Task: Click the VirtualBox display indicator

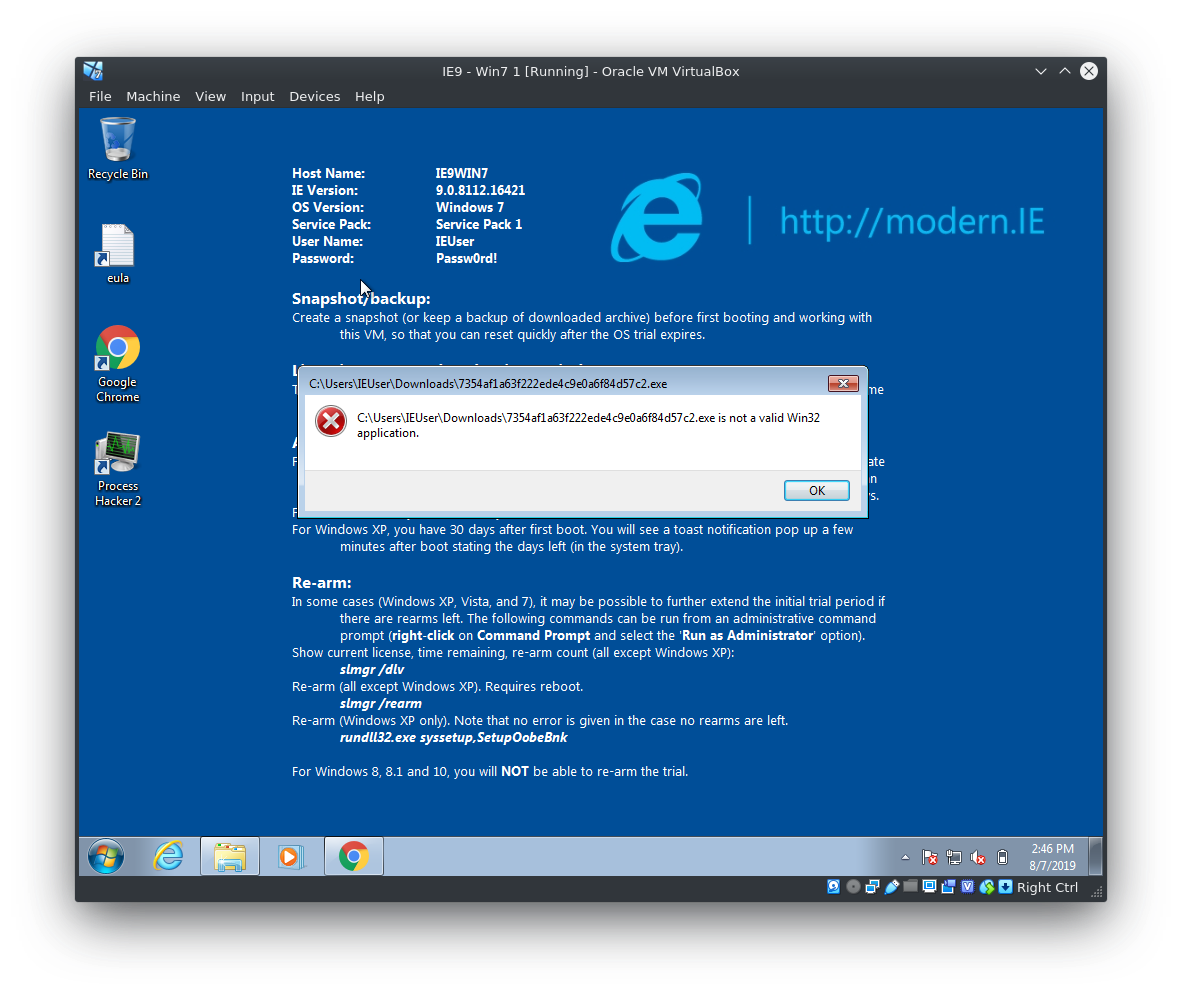Action: click(929, 887)
